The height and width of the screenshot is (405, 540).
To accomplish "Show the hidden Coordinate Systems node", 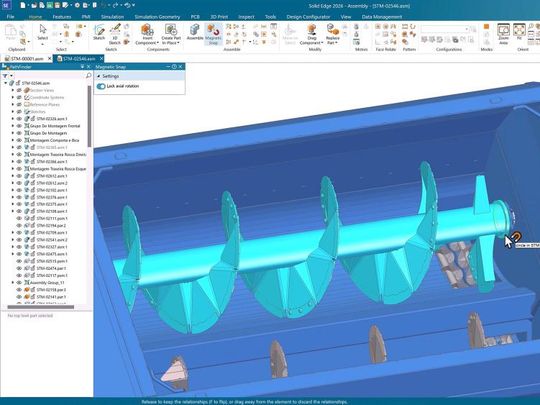I will click(x=19, y=97).
